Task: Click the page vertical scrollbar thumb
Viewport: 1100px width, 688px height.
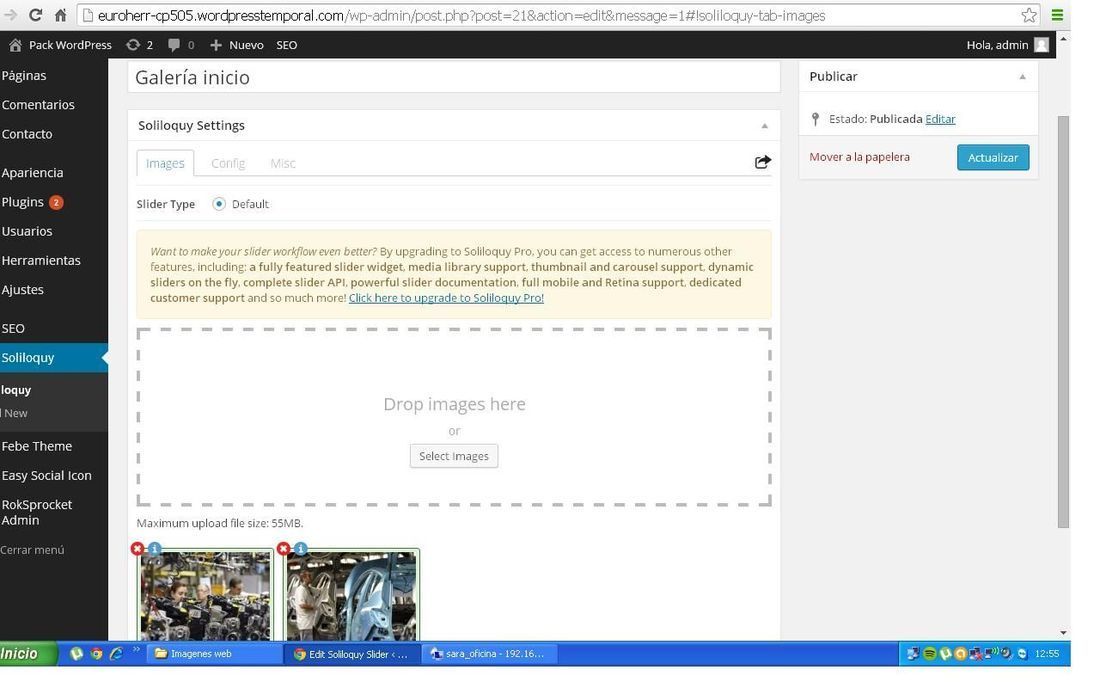Action: (1064, 322)
